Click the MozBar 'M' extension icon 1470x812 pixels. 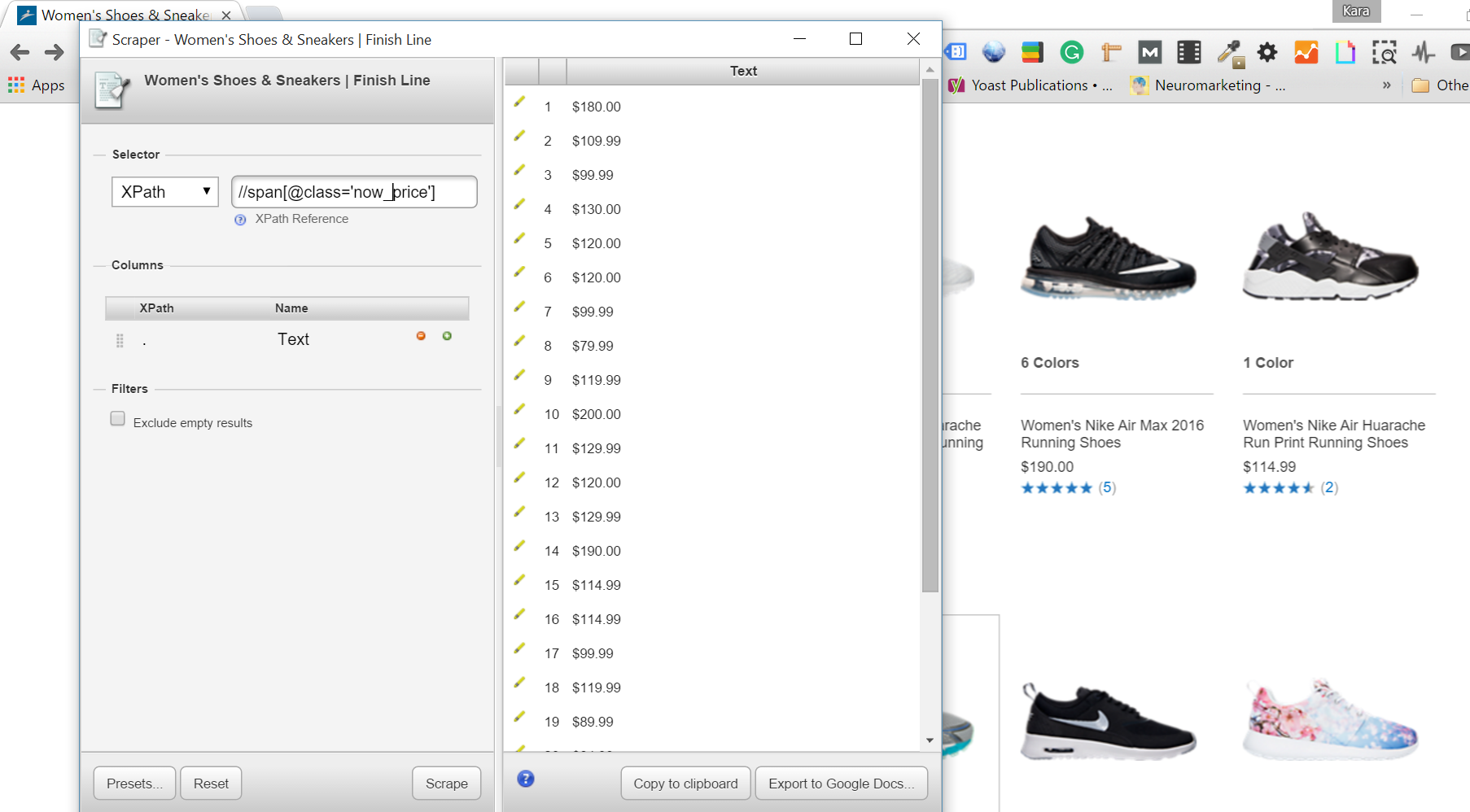point(1149,52)
